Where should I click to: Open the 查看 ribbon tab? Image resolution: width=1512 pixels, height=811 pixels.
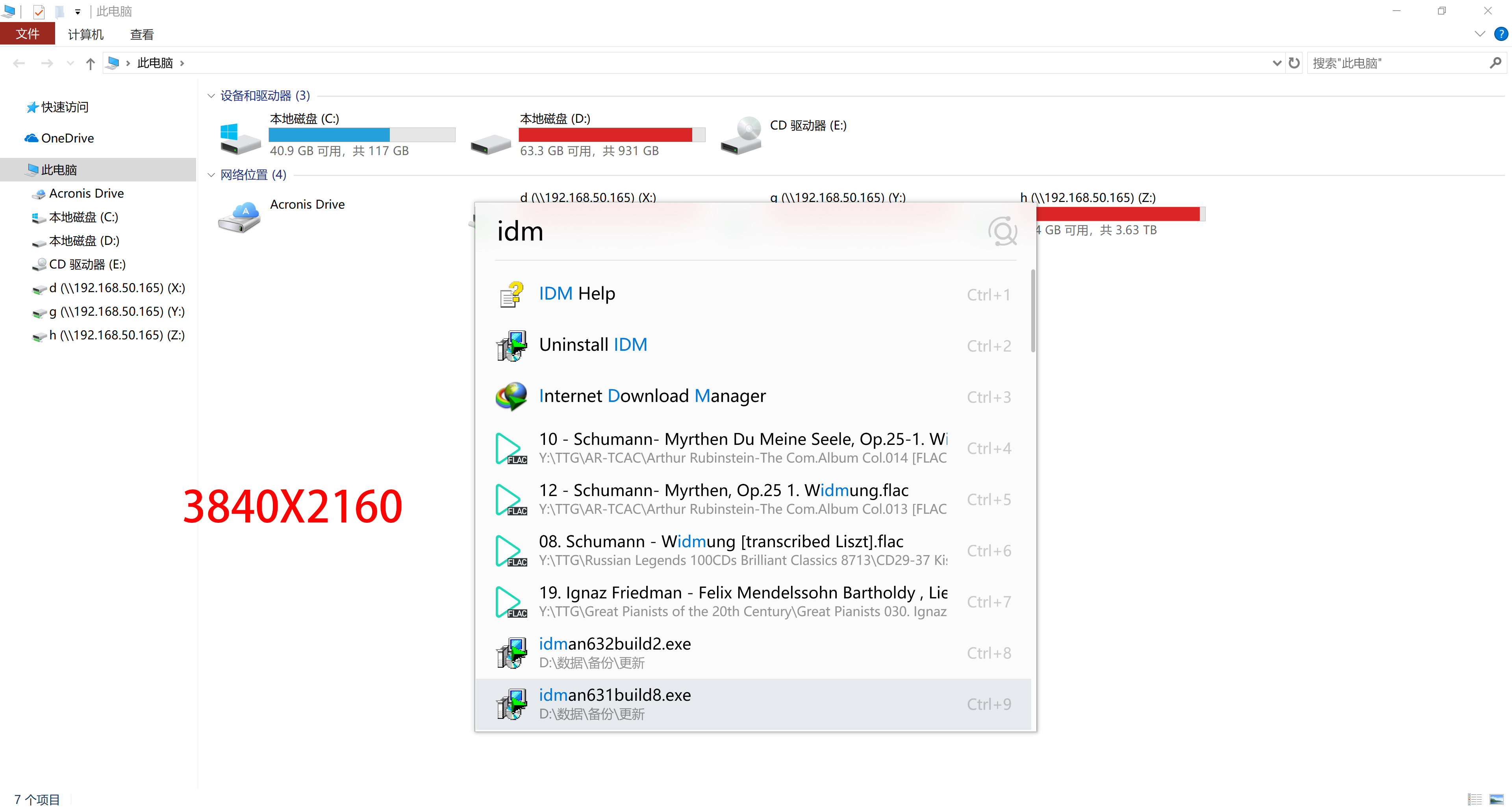141,35
